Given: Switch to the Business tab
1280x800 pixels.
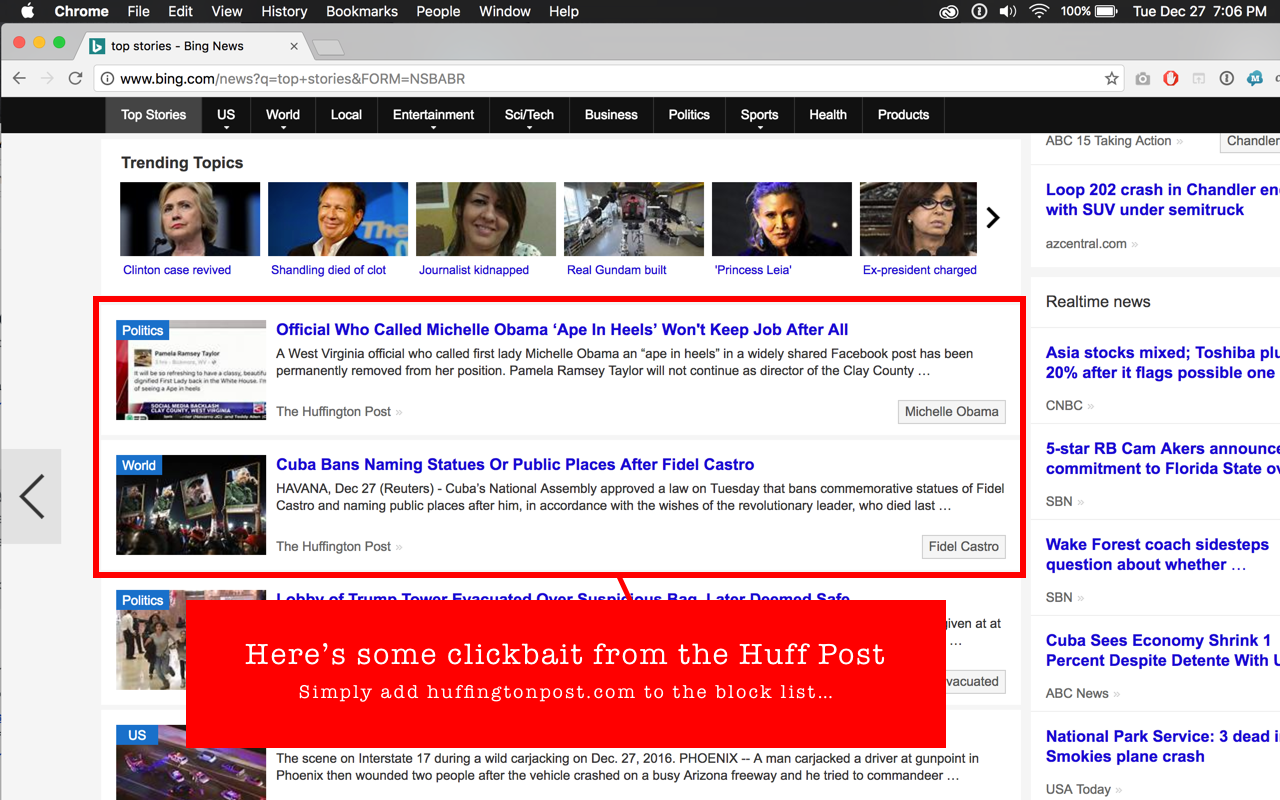Looking at the screenshot, I should click(x=611, y=115).
